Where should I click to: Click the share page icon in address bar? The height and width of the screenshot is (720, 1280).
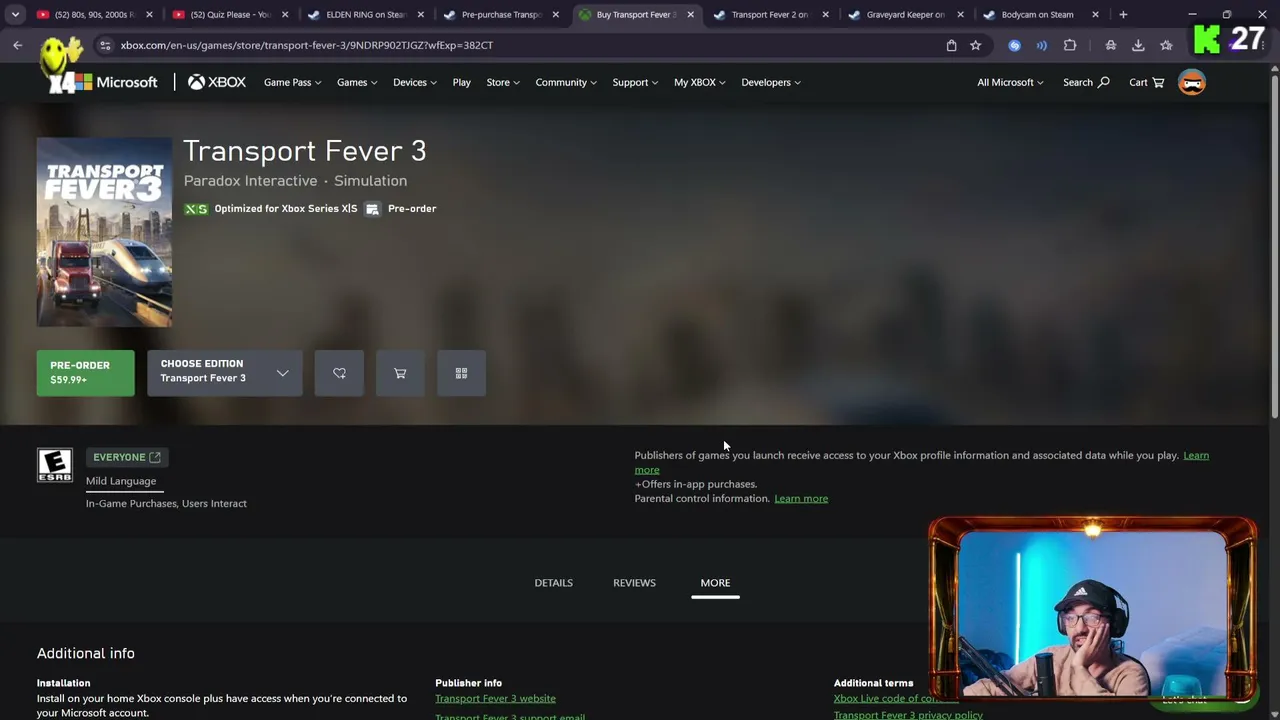(x=951, y=45)
